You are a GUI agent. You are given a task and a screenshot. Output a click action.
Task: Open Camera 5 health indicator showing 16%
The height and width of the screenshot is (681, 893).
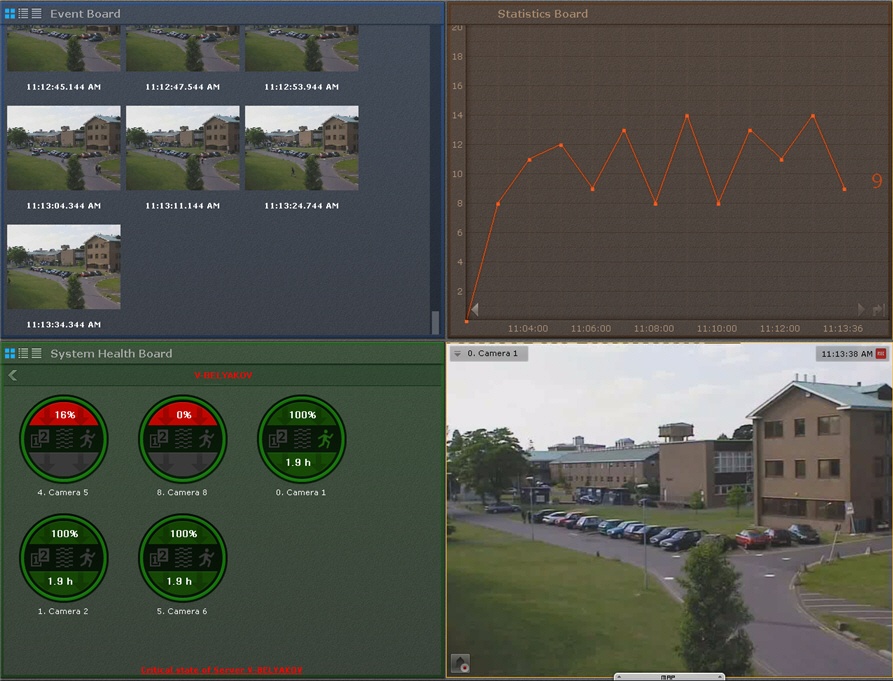pos(64,439)
